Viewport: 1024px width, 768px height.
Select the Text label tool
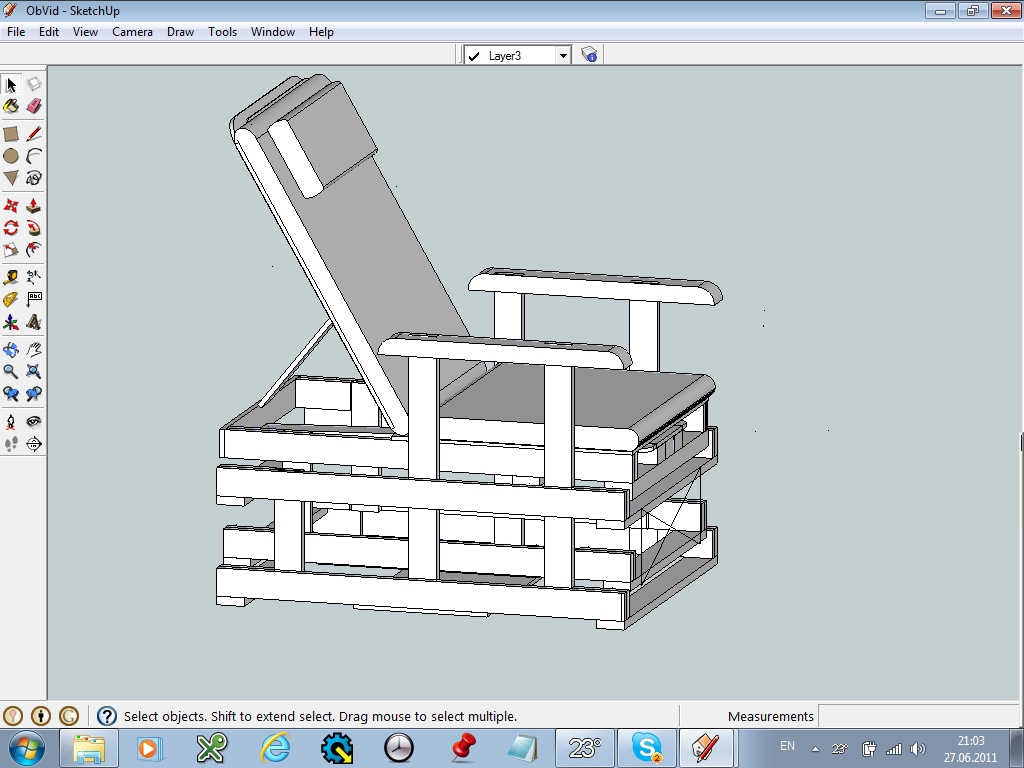tap(34, 300)
